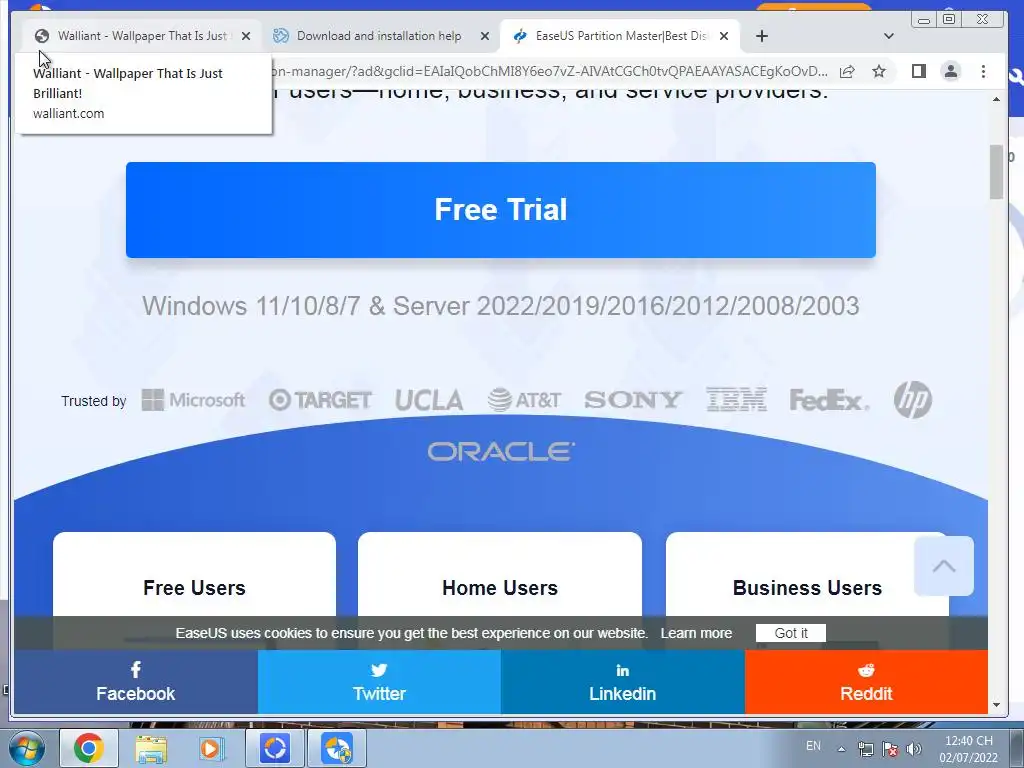The width and height of the screenshot is (1024, 768).
Task: Bookmark this page with the star icon
Action: coord(879,71)
